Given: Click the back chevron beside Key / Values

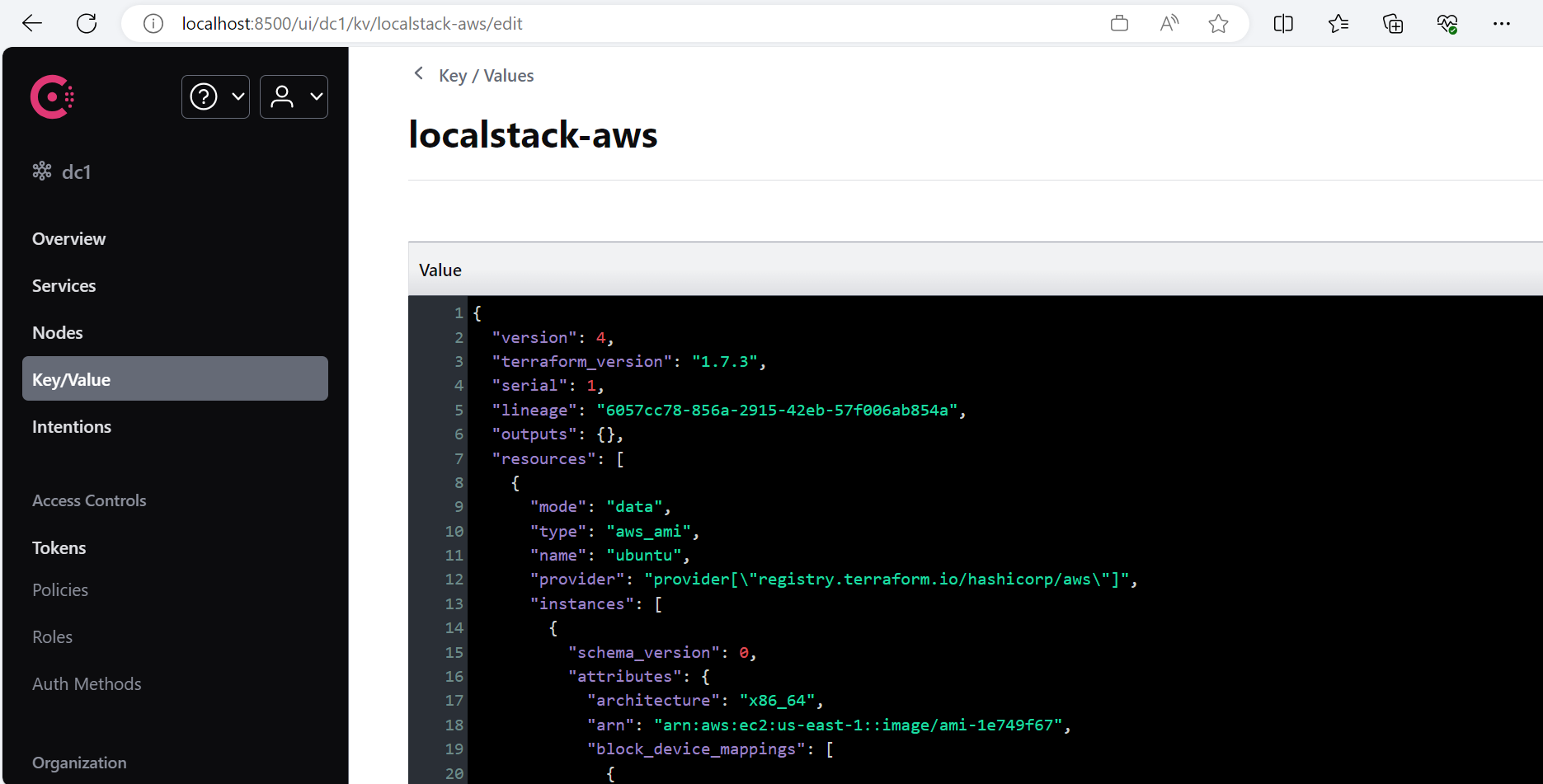Looking at the screenshot, I should tap(419, 73).
